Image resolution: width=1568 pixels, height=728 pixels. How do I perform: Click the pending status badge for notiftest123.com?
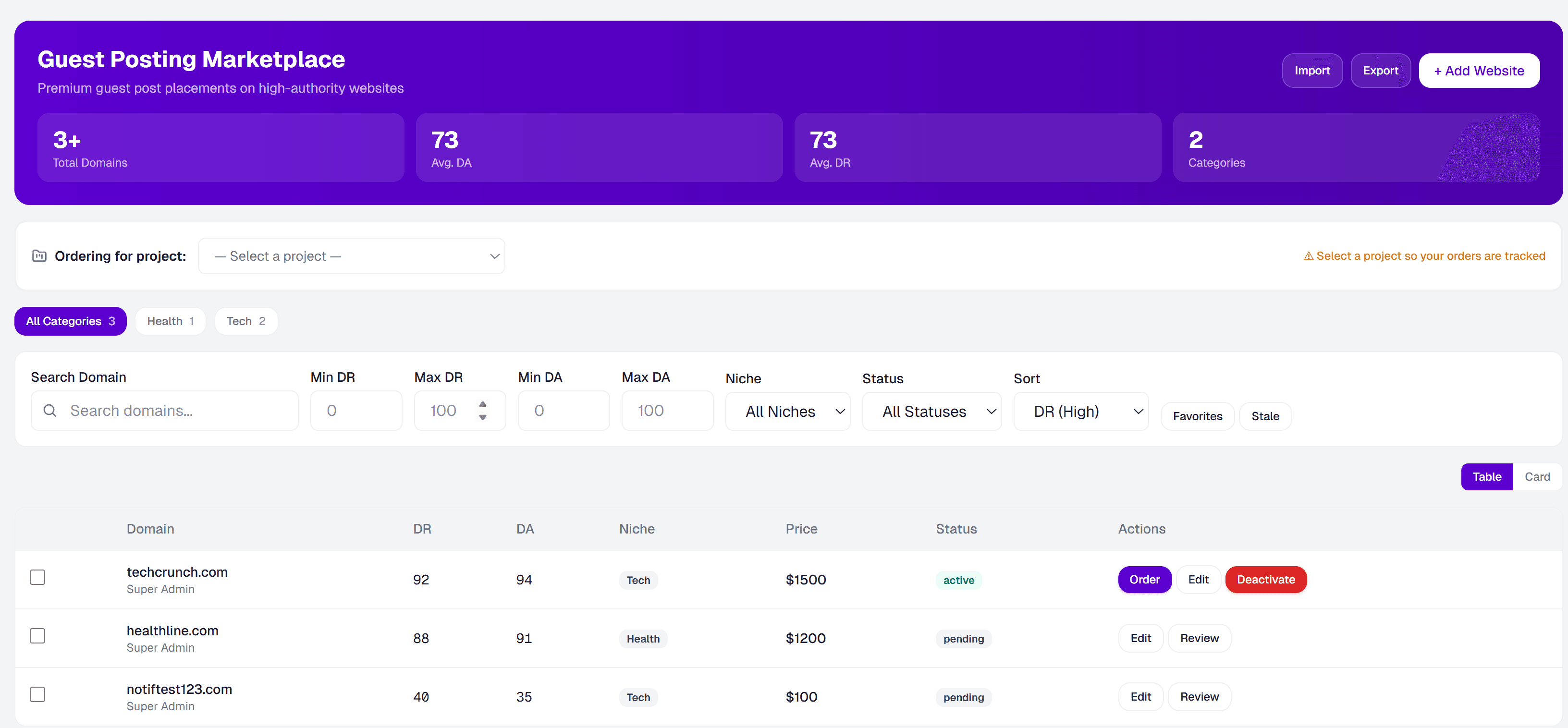963,697
